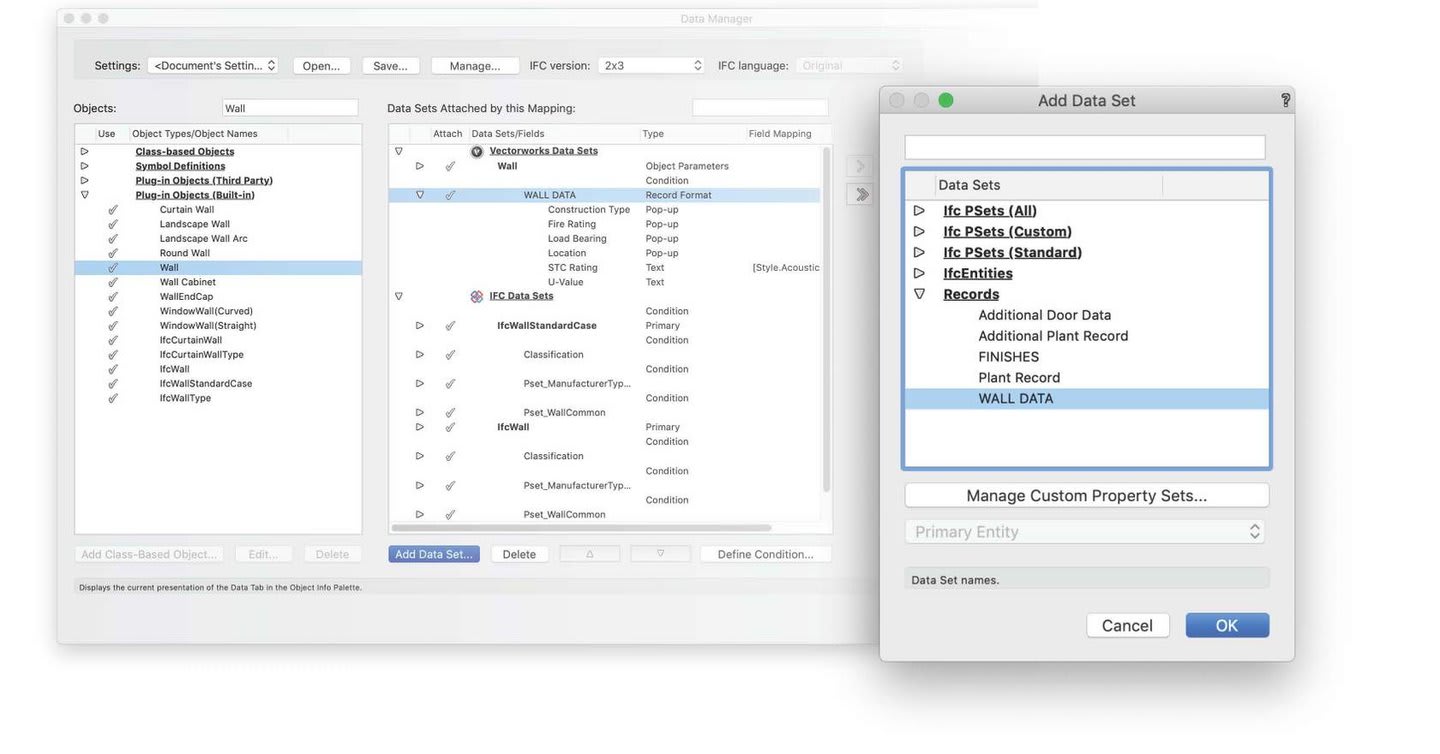The height and width of the screenshot is (754, 1440).
Task: Click the move-up triangle button
Action: (589, 554)
